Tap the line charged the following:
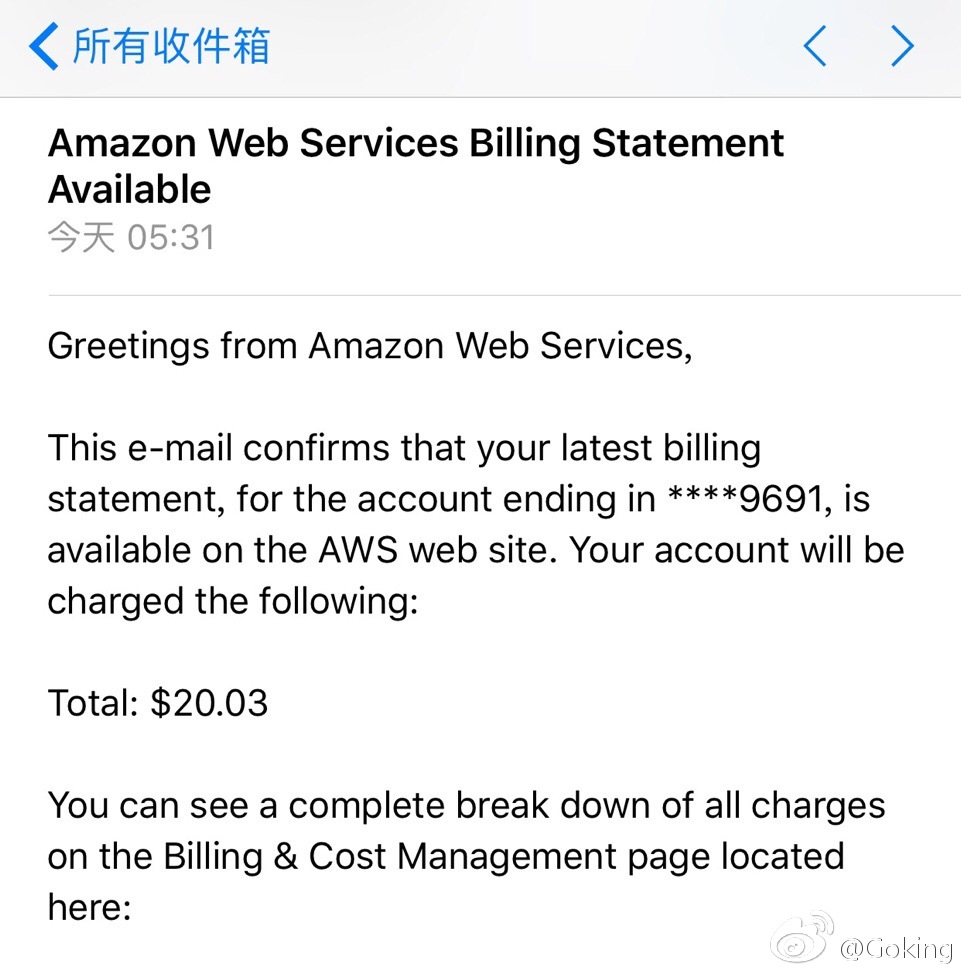 pos(233,601)
